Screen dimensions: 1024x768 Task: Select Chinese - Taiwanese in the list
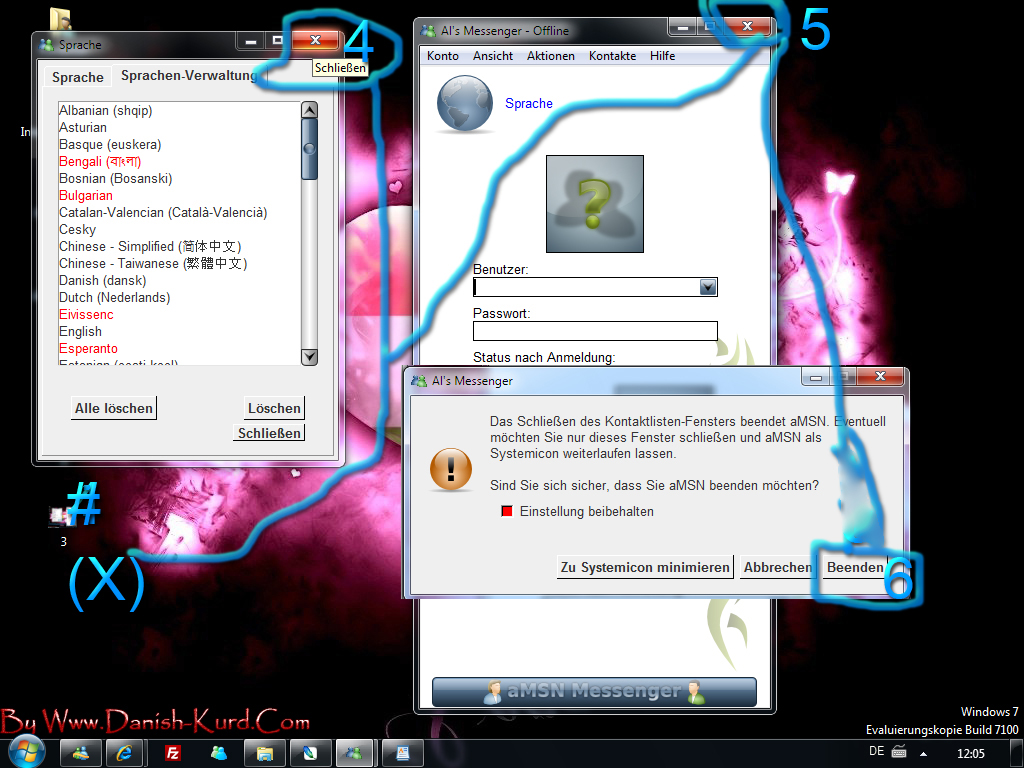153,263
